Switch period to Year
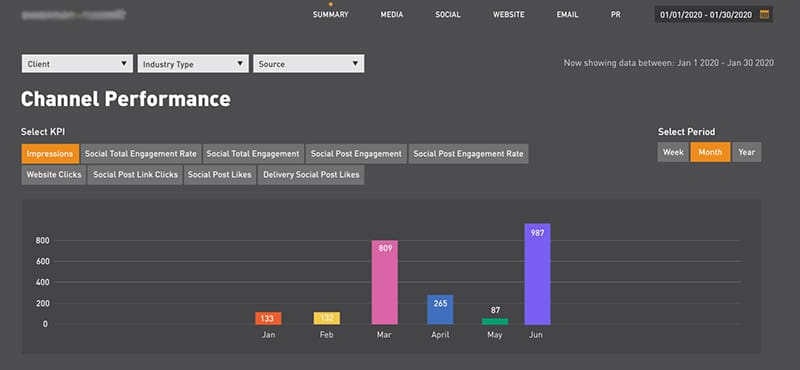This screenshot has height=370, width=800. (x=746, y=152)
